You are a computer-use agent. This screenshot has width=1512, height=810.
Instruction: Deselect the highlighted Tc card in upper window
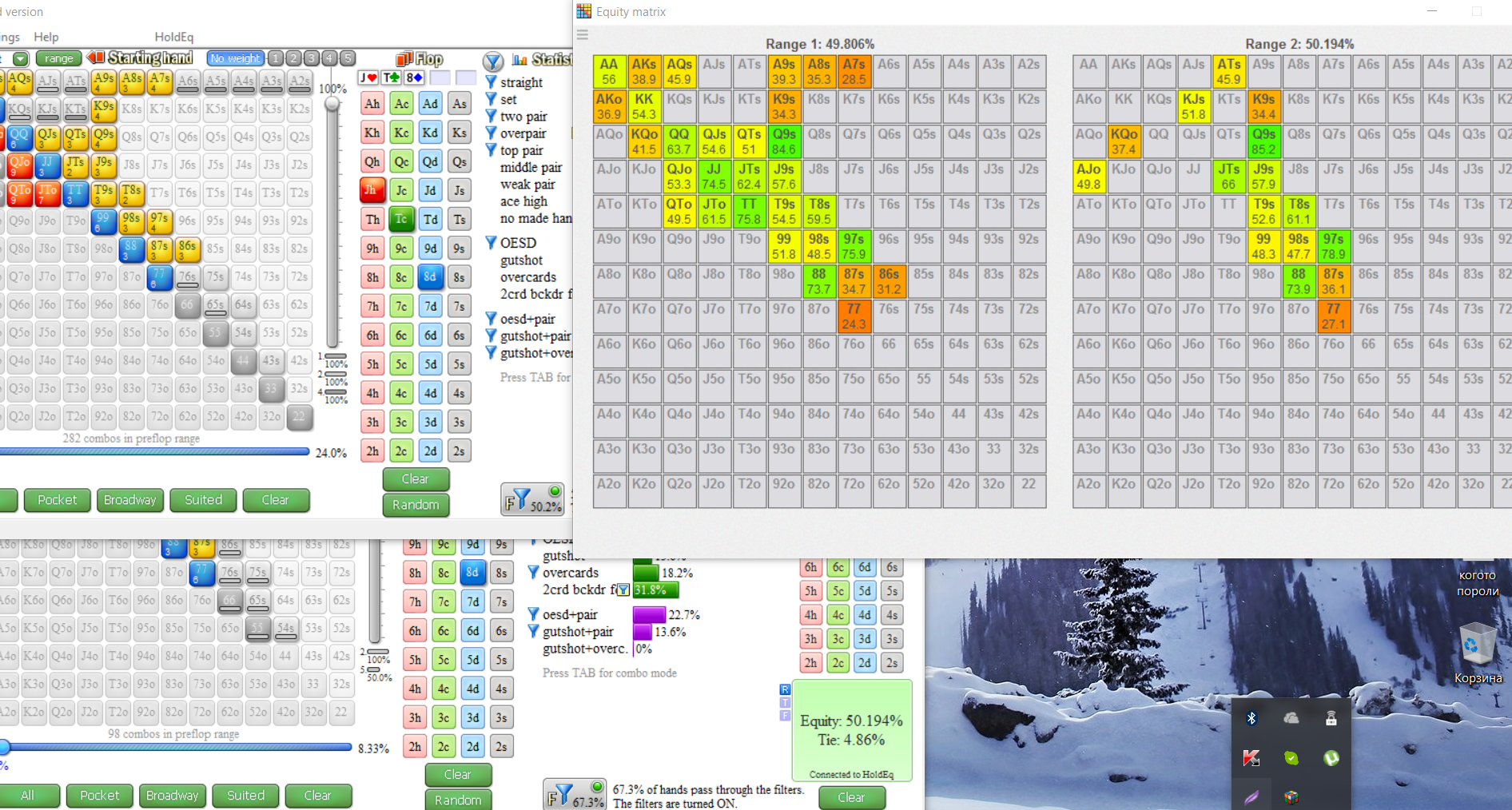tap(401, 219)
